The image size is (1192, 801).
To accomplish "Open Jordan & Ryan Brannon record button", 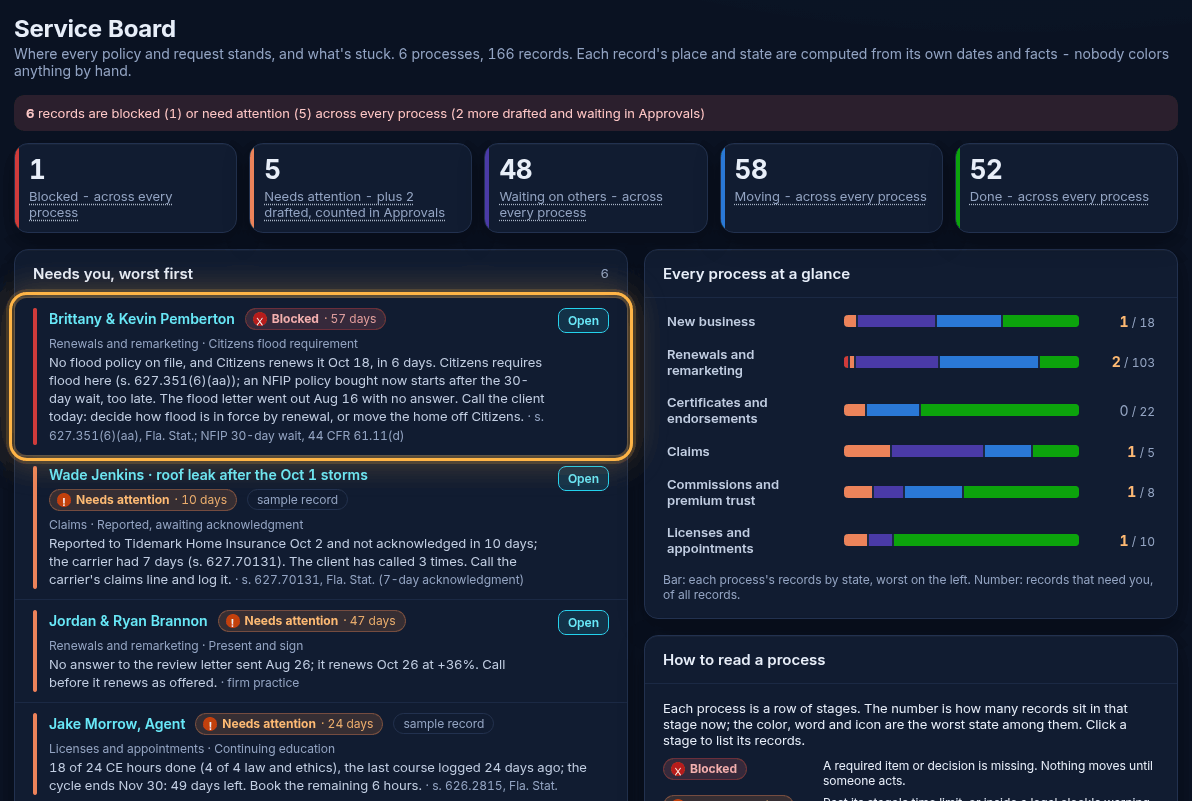I will (583, 622).
